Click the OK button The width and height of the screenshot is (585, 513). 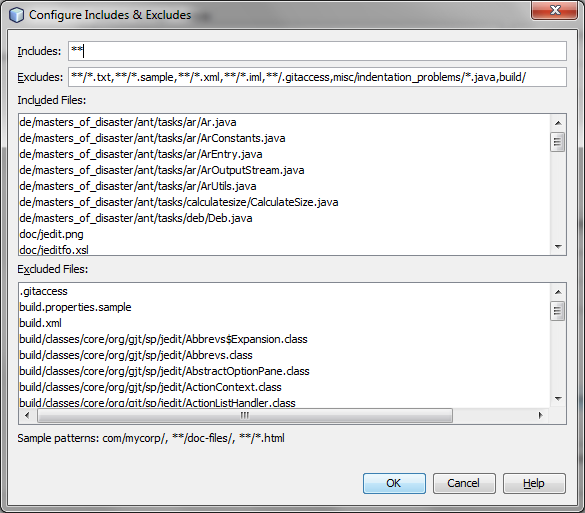coord(394,483)
